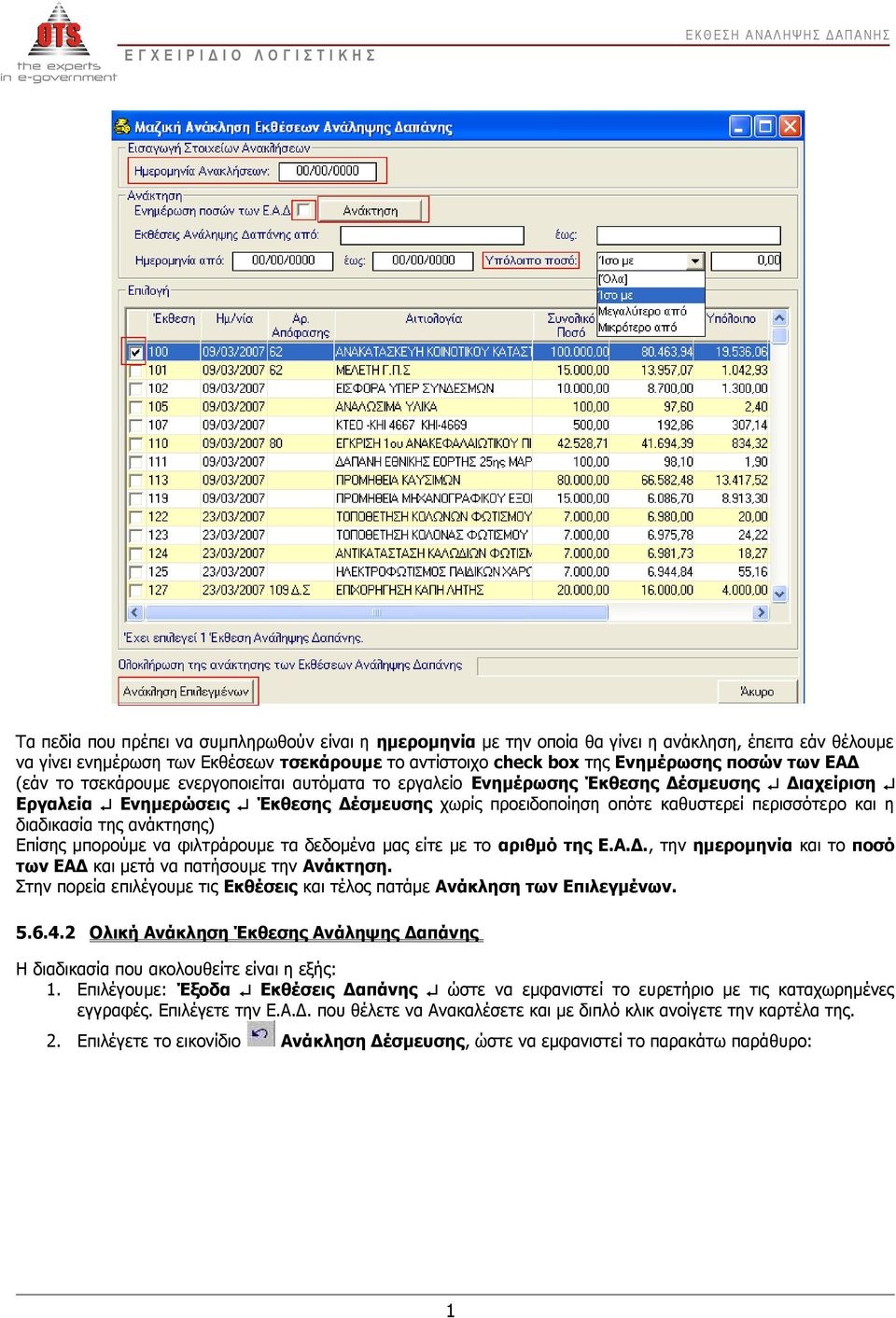Image resolution: width=896 pixels, height=1318 pixels.
Task: Click the table's vertical scrollbar down arrow
Action: (780, 594)
